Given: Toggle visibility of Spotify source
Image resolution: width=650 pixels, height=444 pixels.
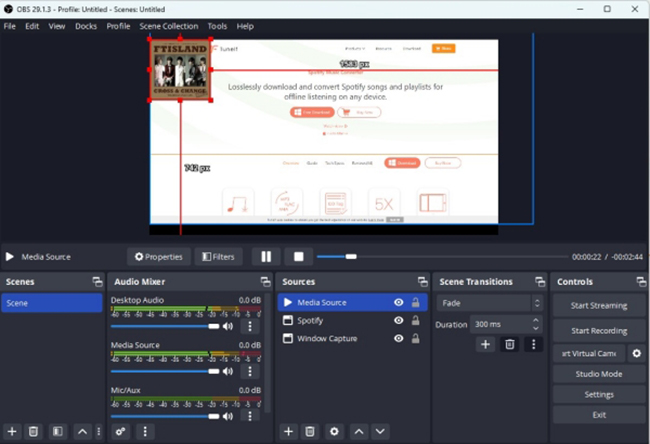Looking at the screenshot, I should 398,320.
